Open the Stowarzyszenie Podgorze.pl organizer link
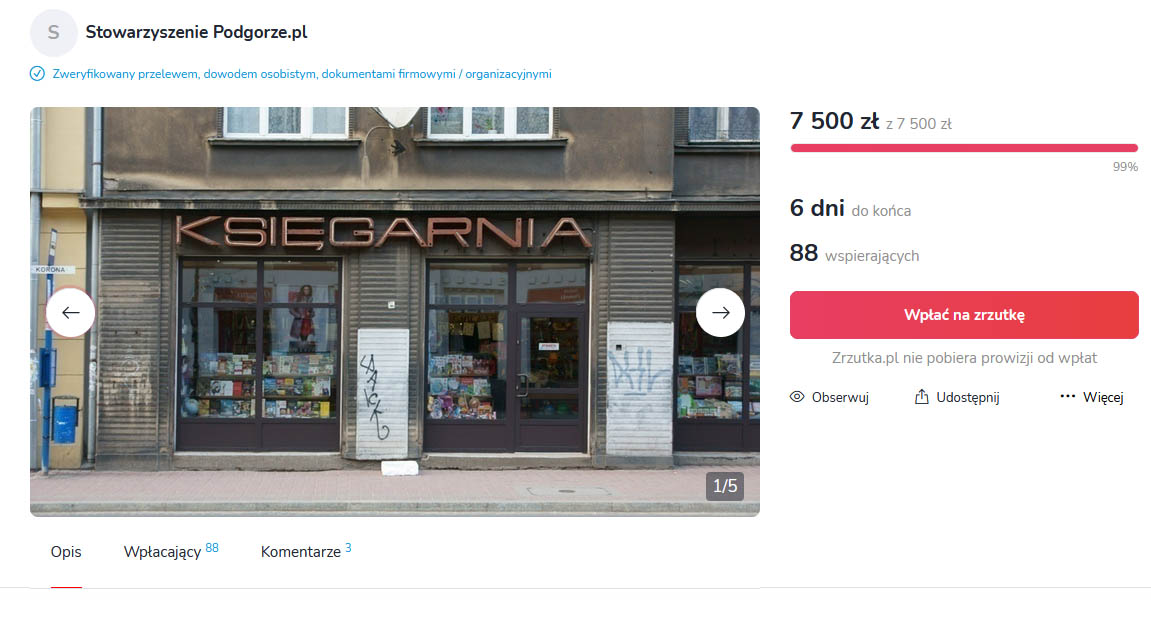The width and height of the screenshot is (1151, 621). point(197,32)
